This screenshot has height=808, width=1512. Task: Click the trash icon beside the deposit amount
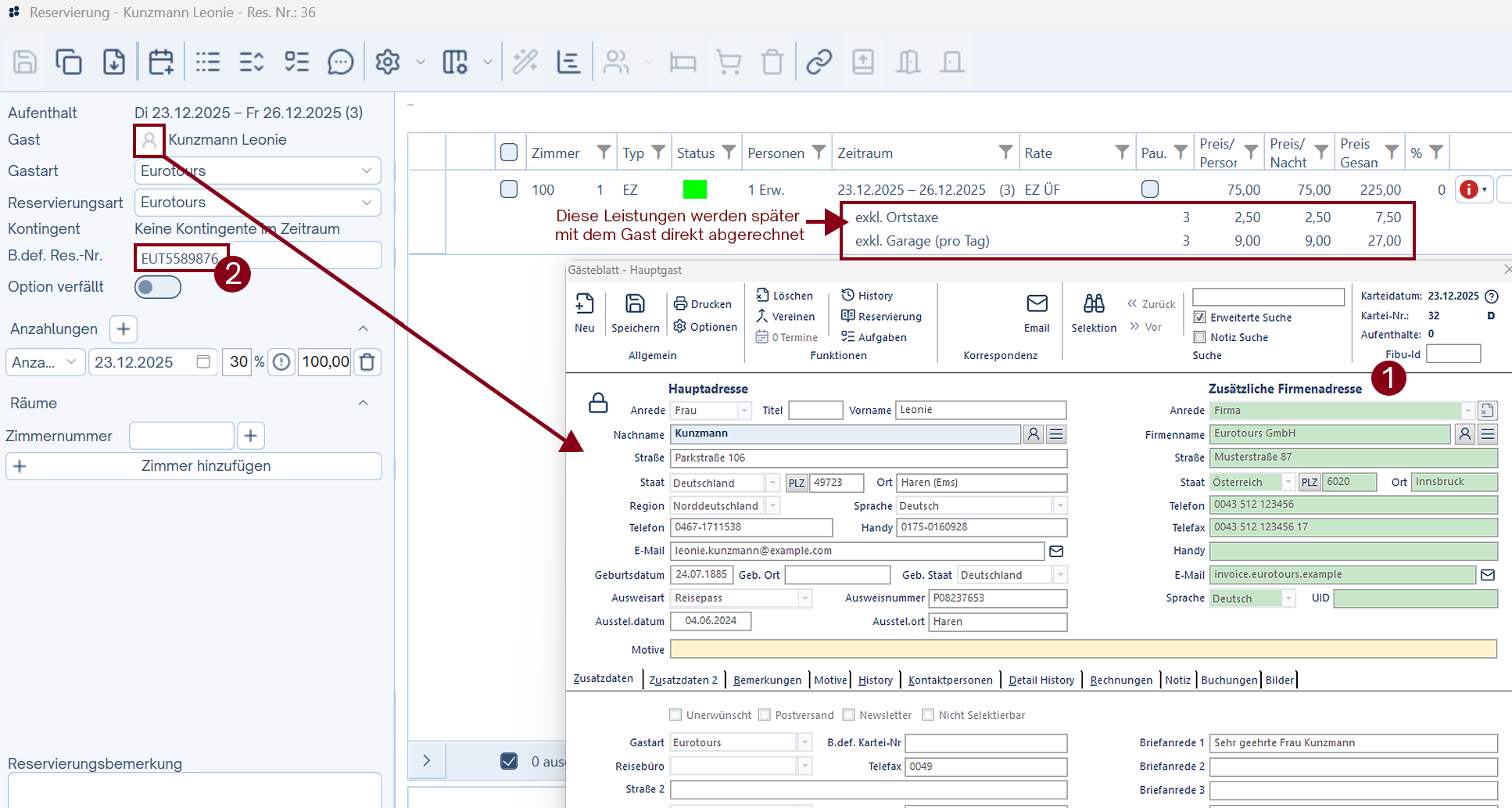tap(367, 362)
